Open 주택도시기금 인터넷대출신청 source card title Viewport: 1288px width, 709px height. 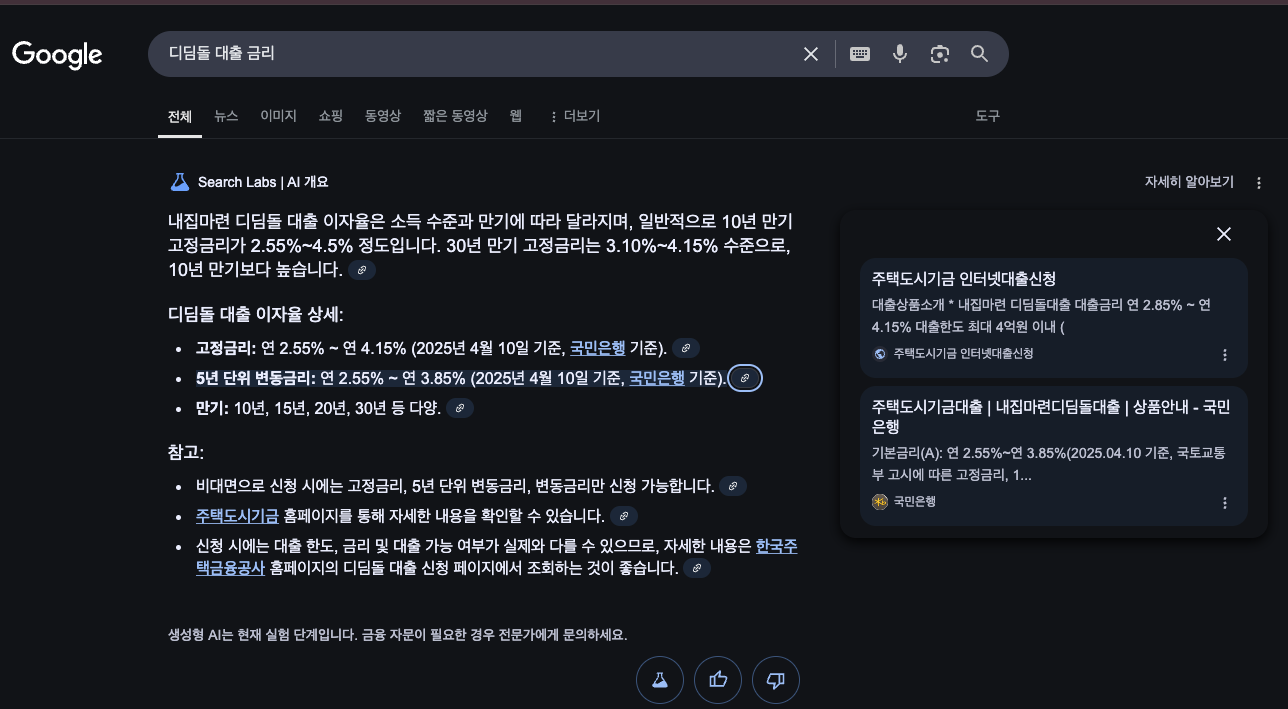tap(964, 279)
